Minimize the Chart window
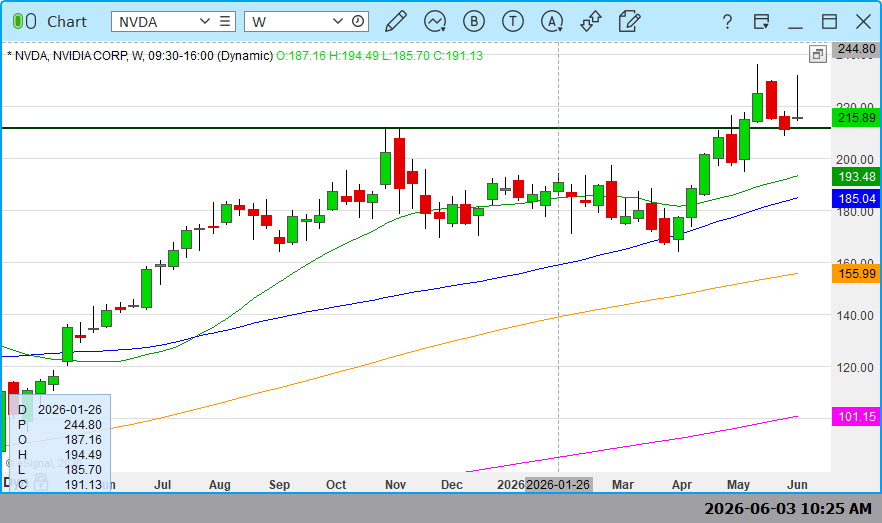882x523 pixels. pyautogui.click(x=795, y=26)
